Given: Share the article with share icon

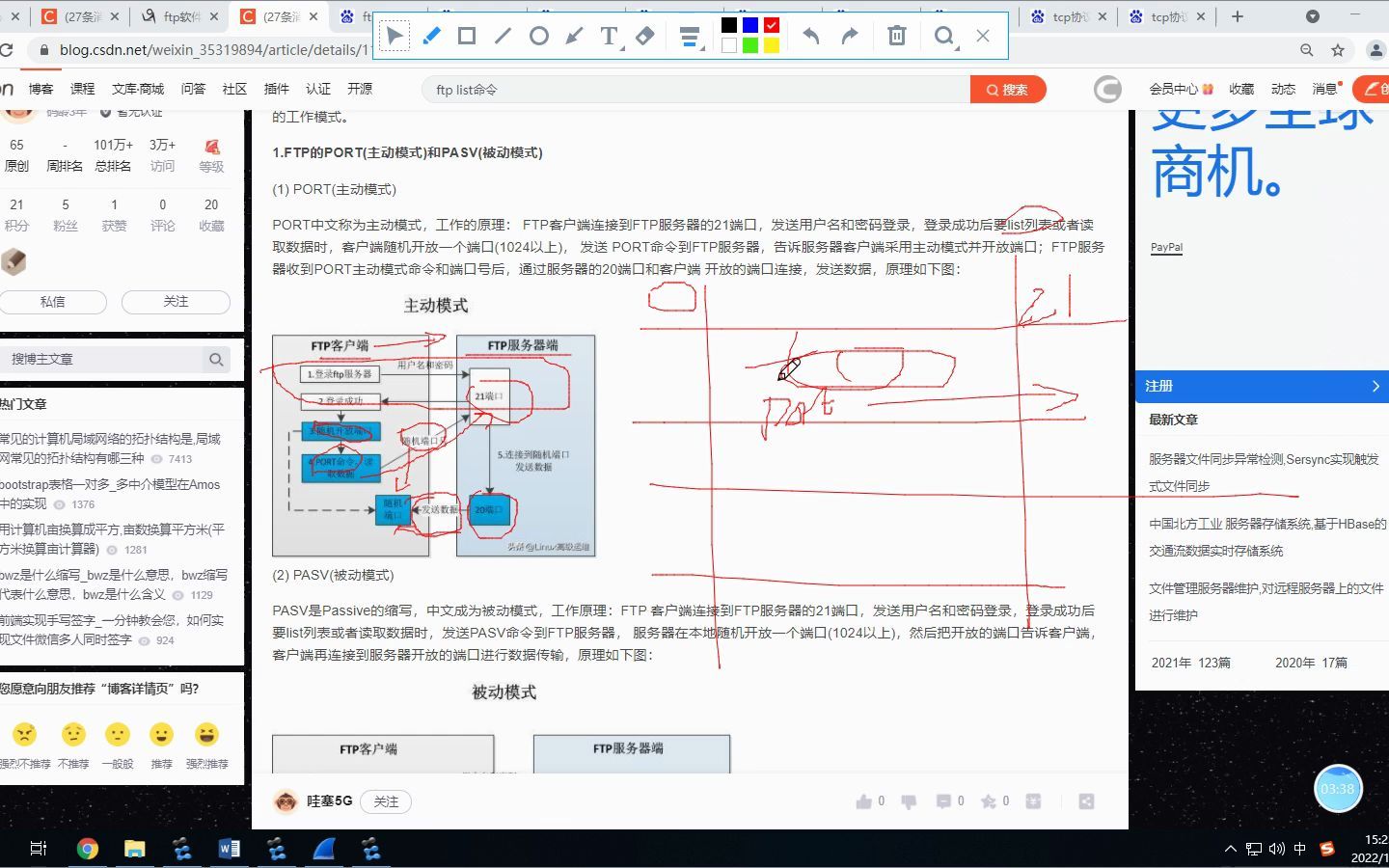Looking at the screenshot, I should pos(1086,801).
